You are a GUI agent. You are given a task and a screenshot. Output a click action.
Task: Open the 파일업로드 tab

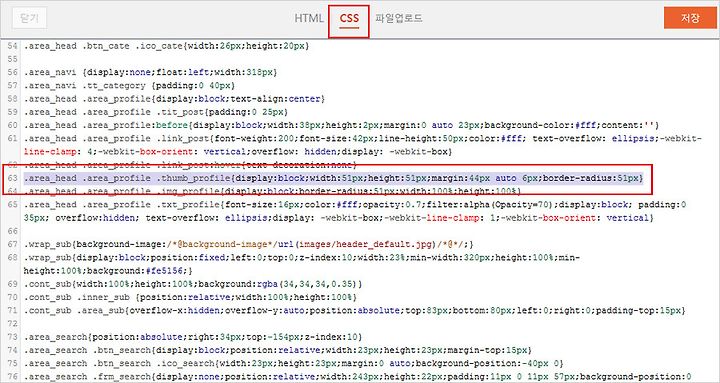pyautogui.click(x=399, y=18)
